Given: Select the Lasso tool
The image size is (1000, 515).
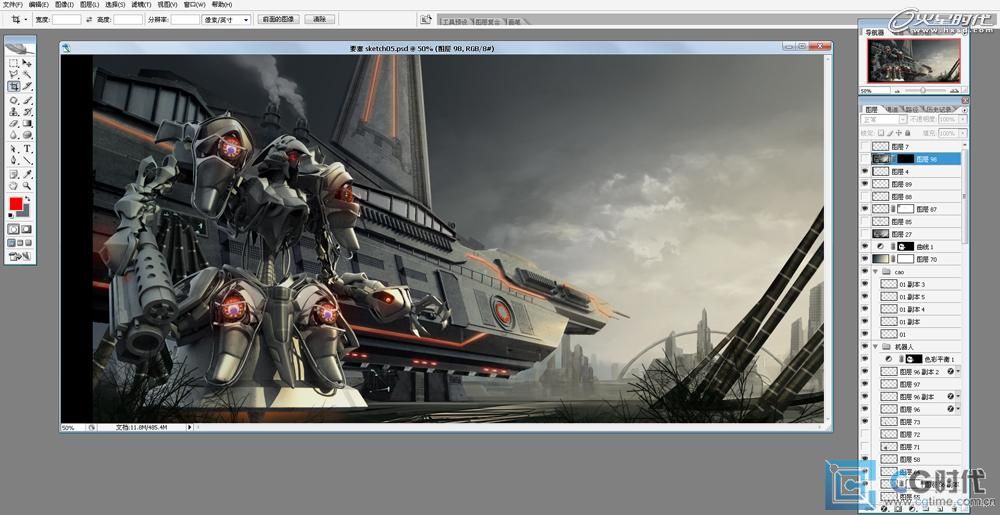Looking at the screenshot, I should [x=13, y=75].
